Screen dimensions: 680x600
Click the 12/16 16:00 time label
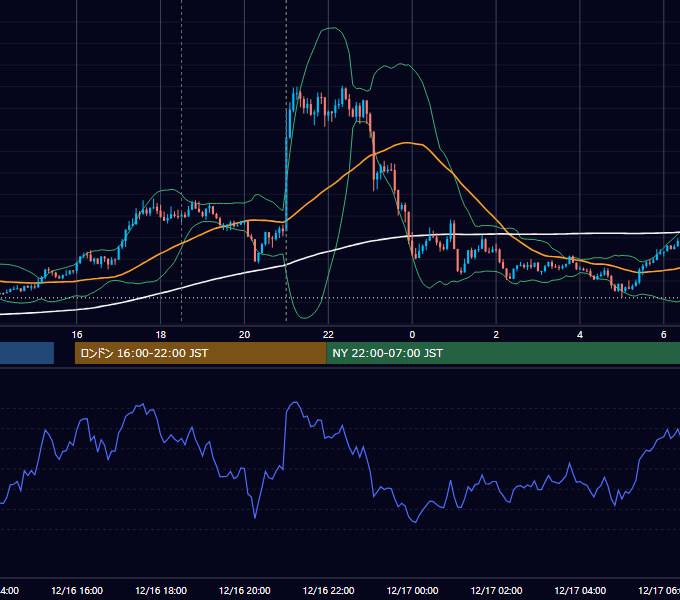[77, 590]
